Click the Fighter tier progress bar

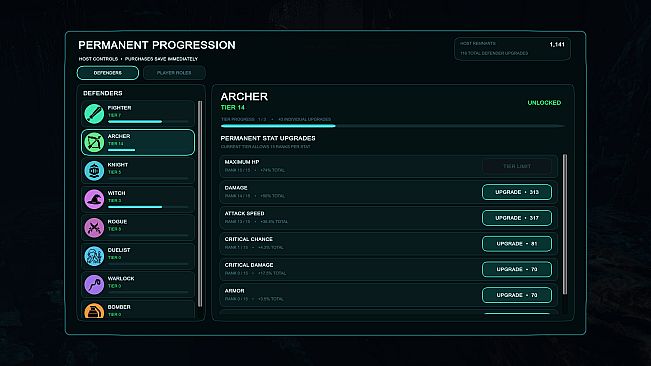point(148,122)
